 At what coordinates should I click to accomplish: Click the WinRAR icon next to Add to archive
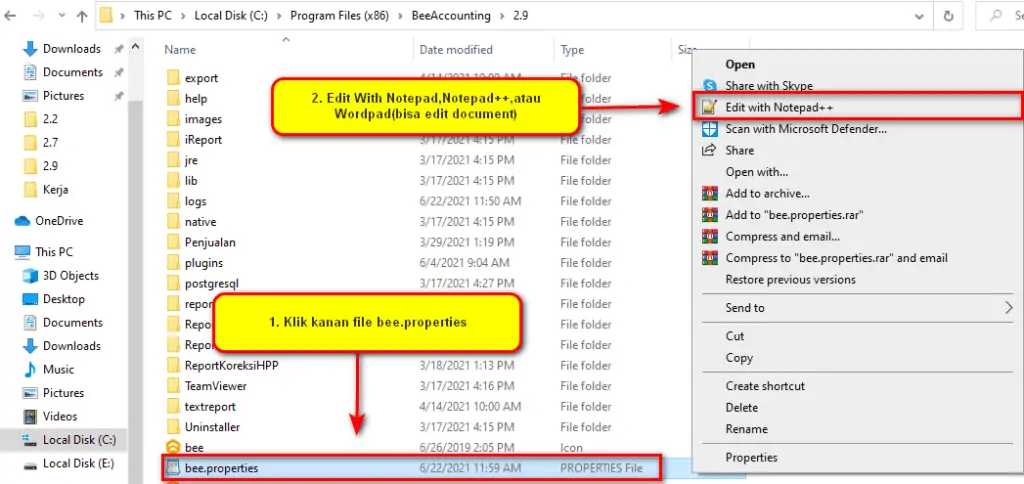[710, 193]
